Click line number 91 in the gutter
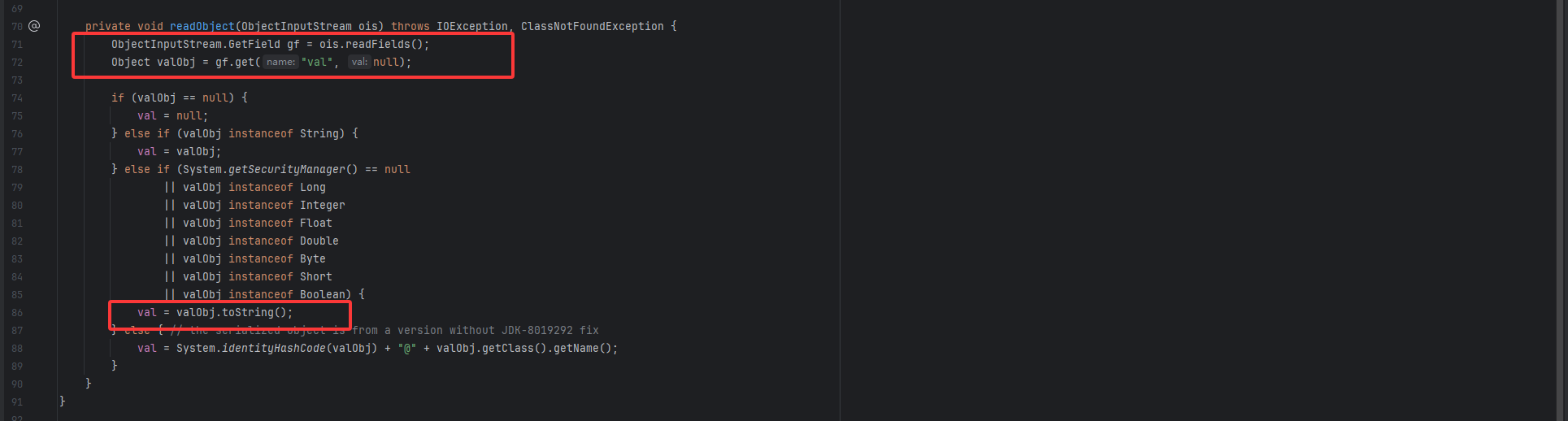Screen dimensions: 1568x421 17,401
